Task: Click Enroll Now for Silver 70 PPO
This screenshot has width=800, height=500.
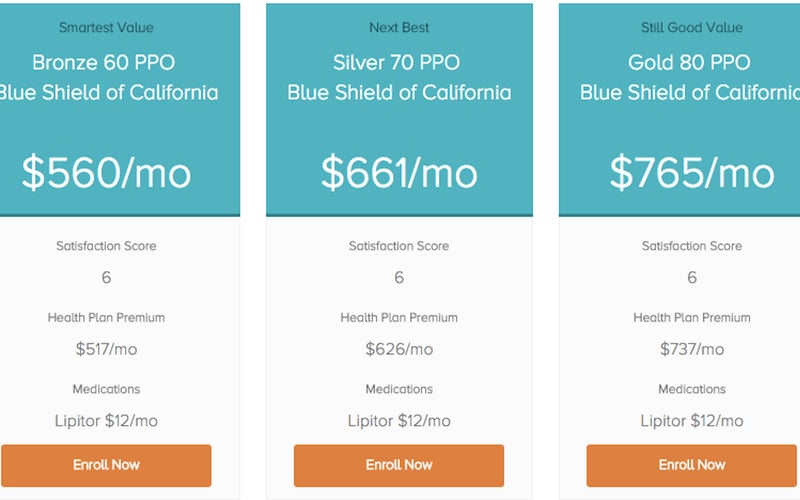Action: (399, 465)
